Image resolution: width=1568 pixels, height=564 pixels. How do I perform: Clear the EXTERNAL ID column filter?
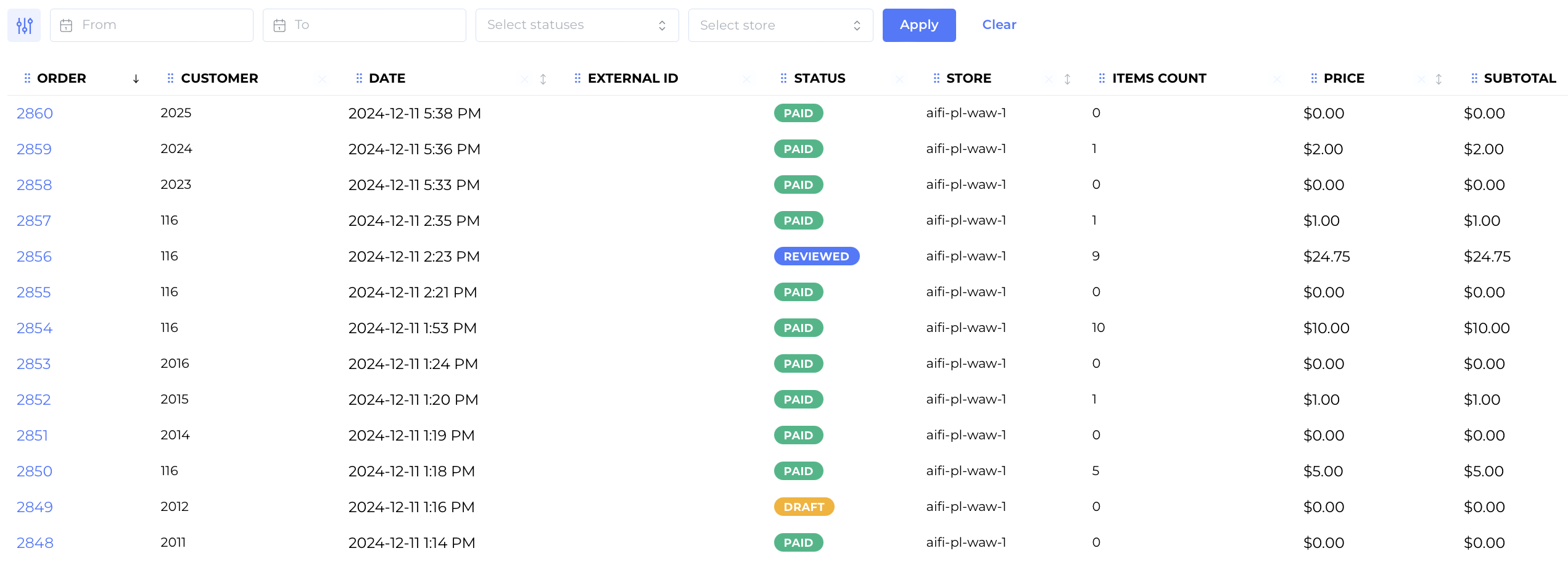point(746,79)
